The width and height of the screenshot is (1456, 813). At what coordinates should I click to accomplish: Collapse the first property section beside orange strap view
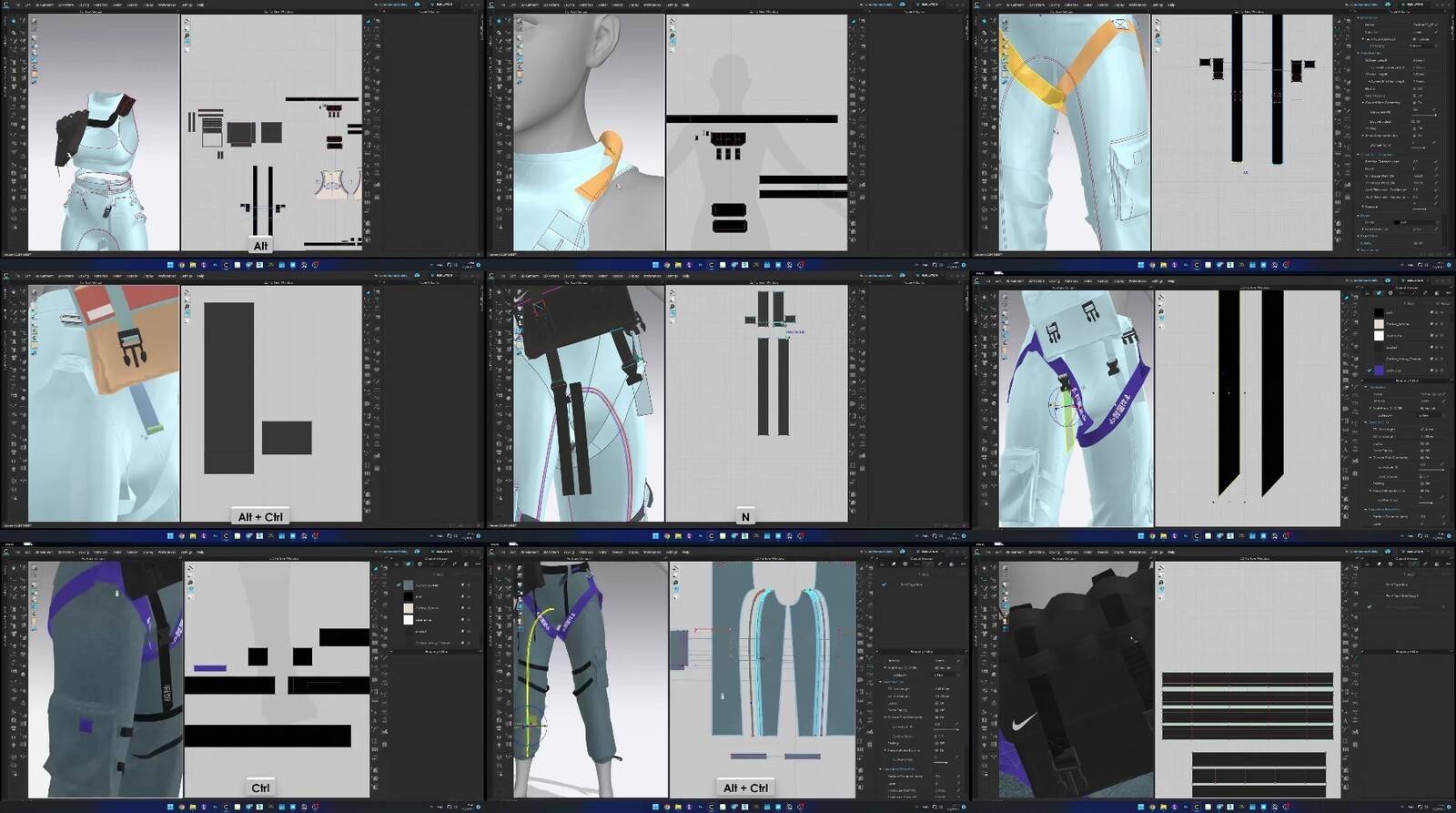coord(1359,17)
